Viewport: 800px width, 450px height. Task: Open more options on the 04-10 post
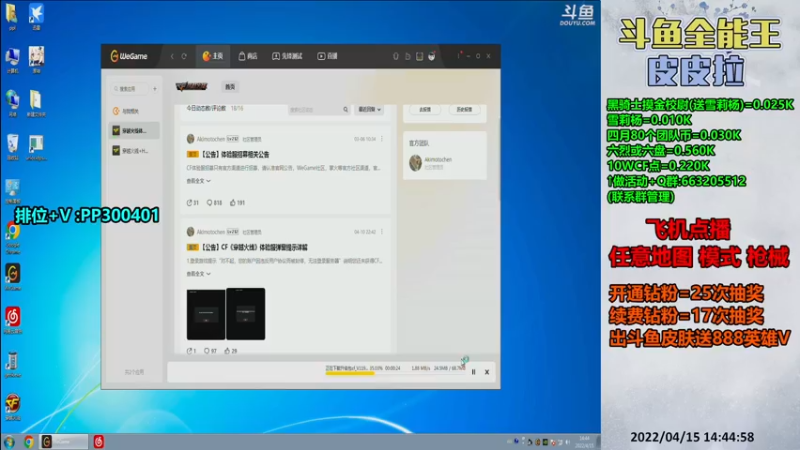click(382, 232)
